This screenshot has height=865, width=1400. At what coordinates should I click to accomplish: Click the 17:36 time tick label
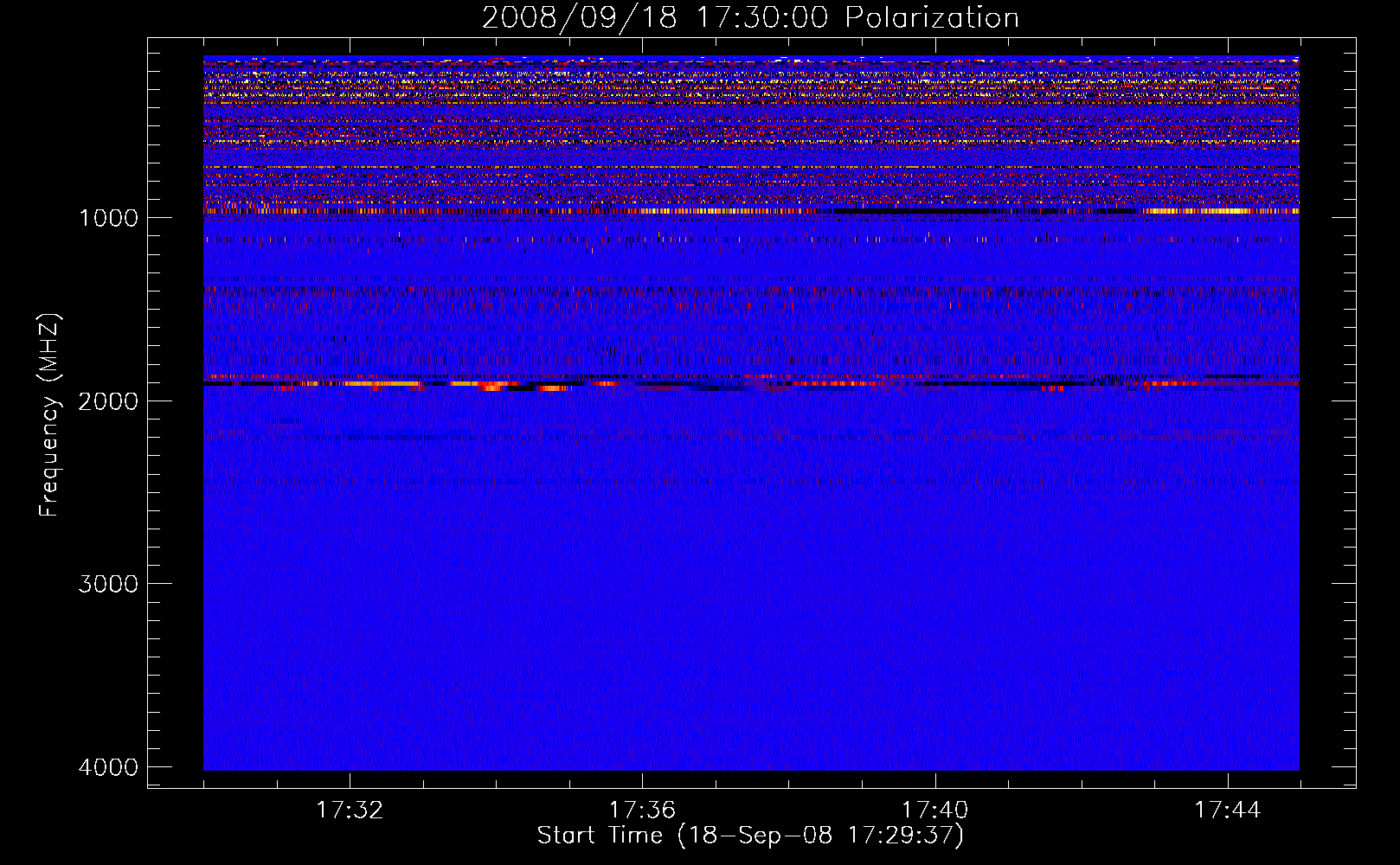(642, 811)
